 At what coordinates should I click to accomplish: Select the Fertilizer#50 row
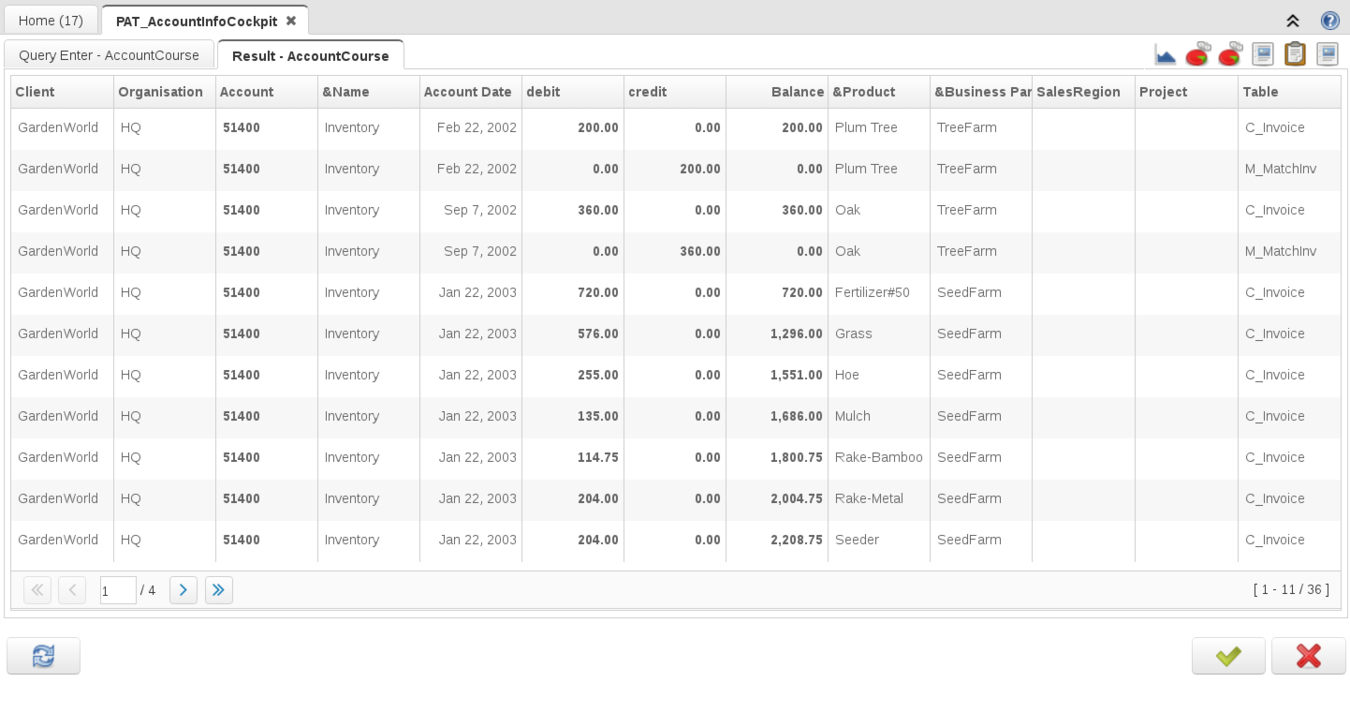coord(872,292)
